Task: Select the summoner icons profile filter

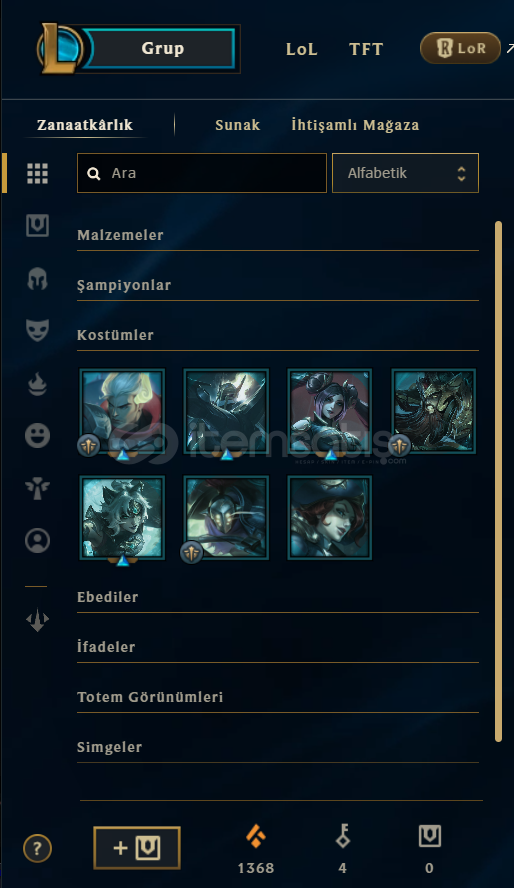Action: point(37,540)
